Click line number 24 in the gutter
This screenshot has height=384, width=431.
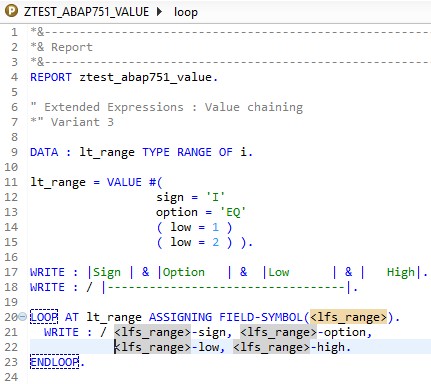point(11,377)
